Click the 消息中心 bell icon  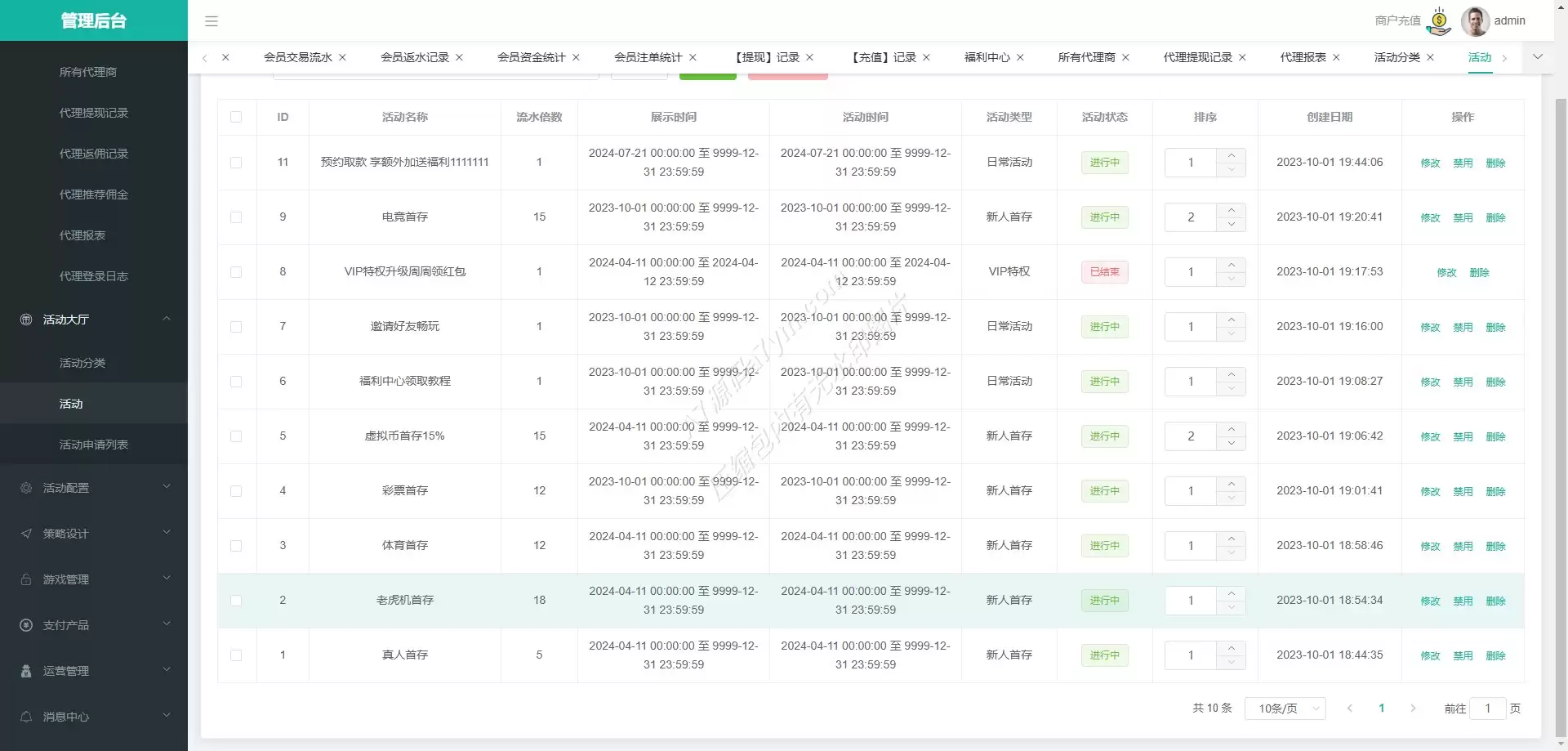(x=26, y=717)
